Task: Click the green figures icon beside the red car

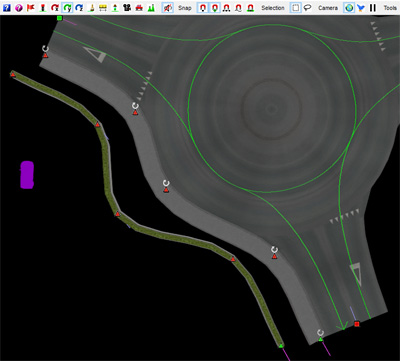Action: [151, 8]
